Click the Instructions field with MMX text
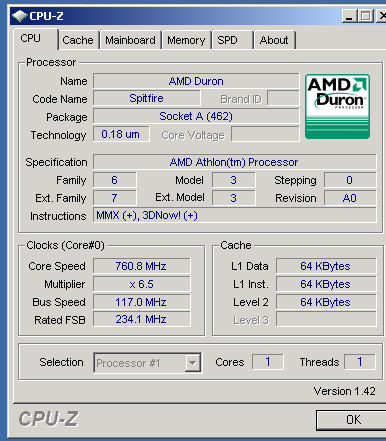Screen dimensions: 386x441 click(x=234, y=215)
